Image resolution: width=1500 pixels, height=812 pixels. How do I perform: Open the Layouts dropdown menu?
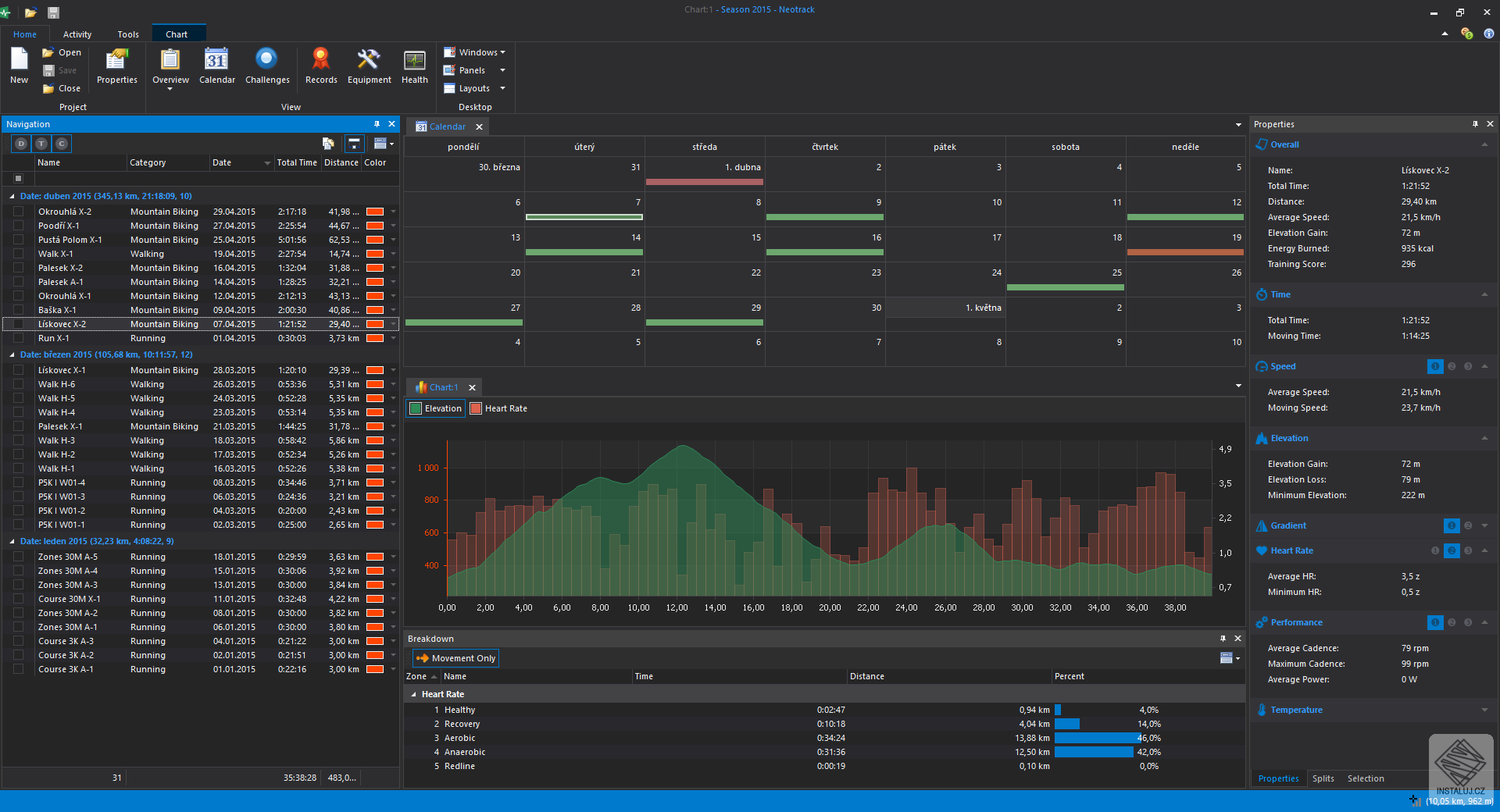coord(475,88)
